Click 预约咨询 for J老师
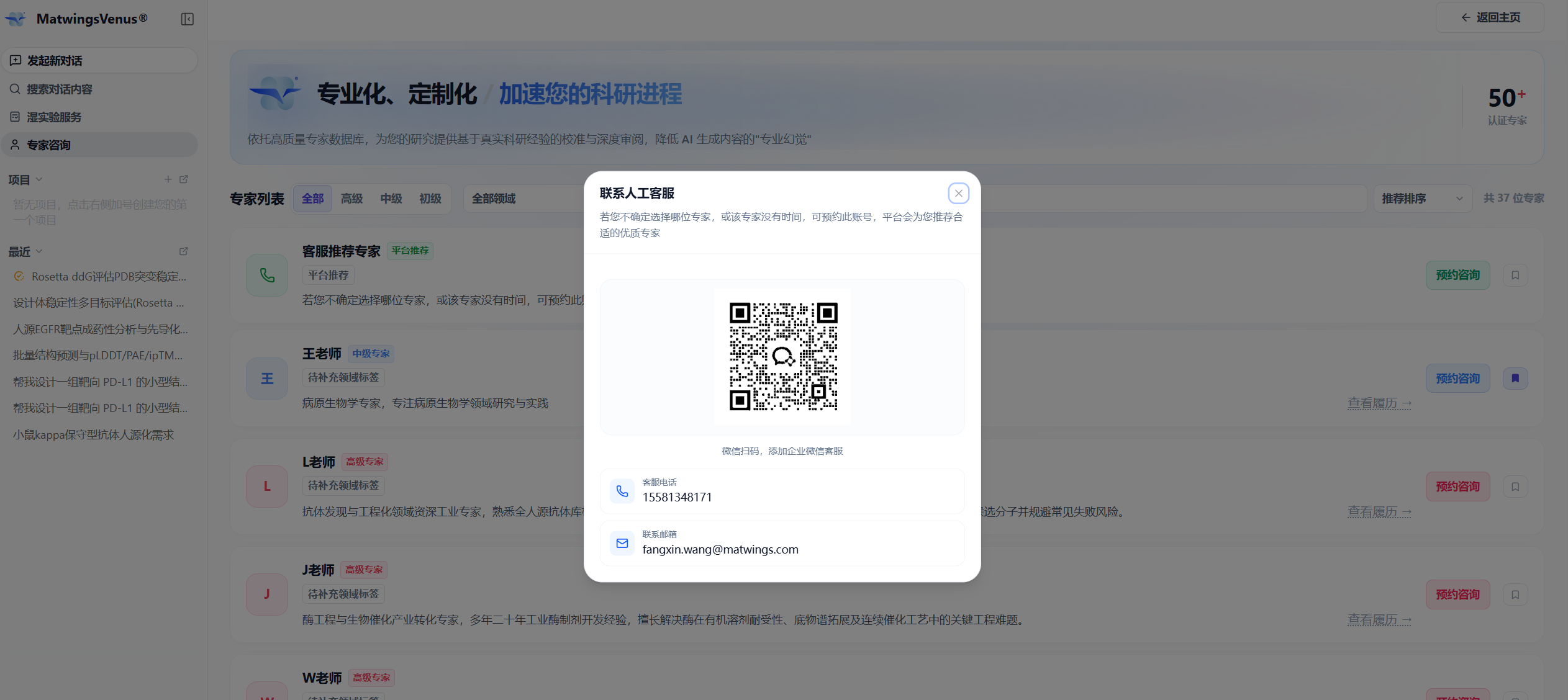This screenshot has height=700, width=1568. 1457,595
